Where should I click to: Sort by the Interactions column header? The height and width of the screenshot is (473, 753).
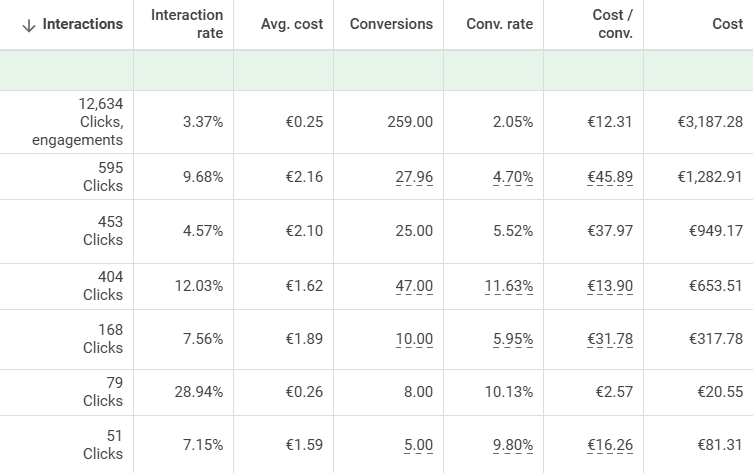click(x=83, y=24)
